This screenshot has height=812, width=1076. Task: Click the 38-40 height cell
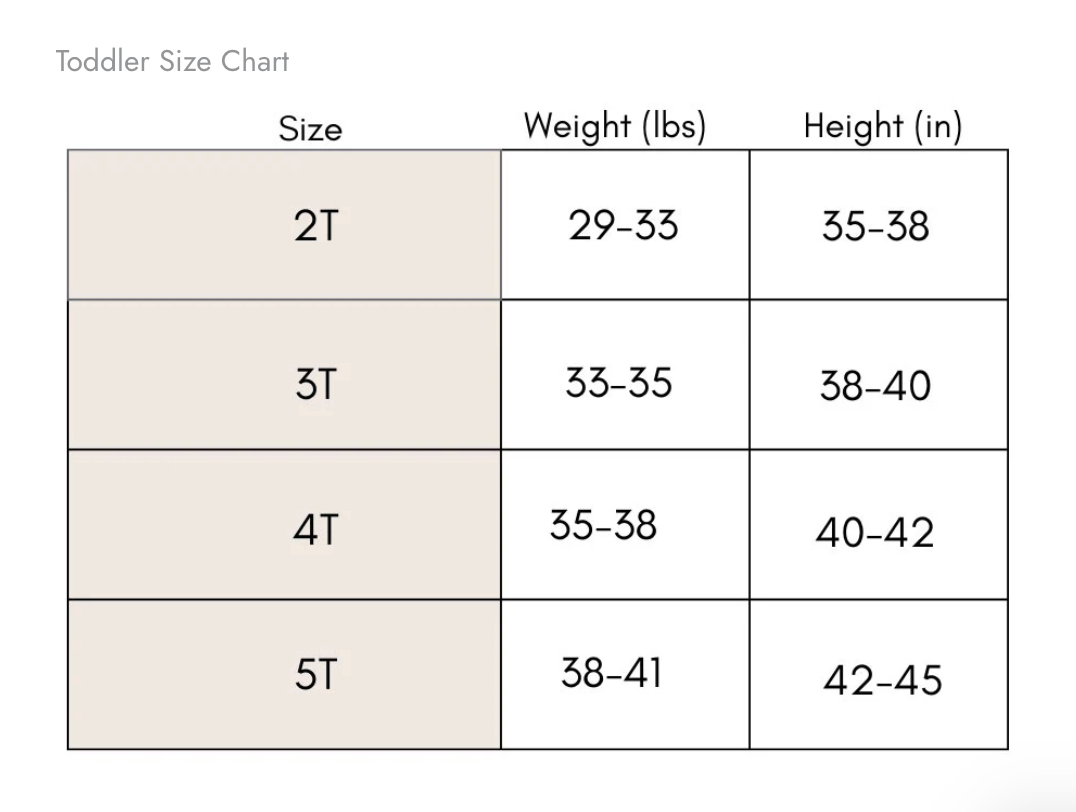[875, 385]
